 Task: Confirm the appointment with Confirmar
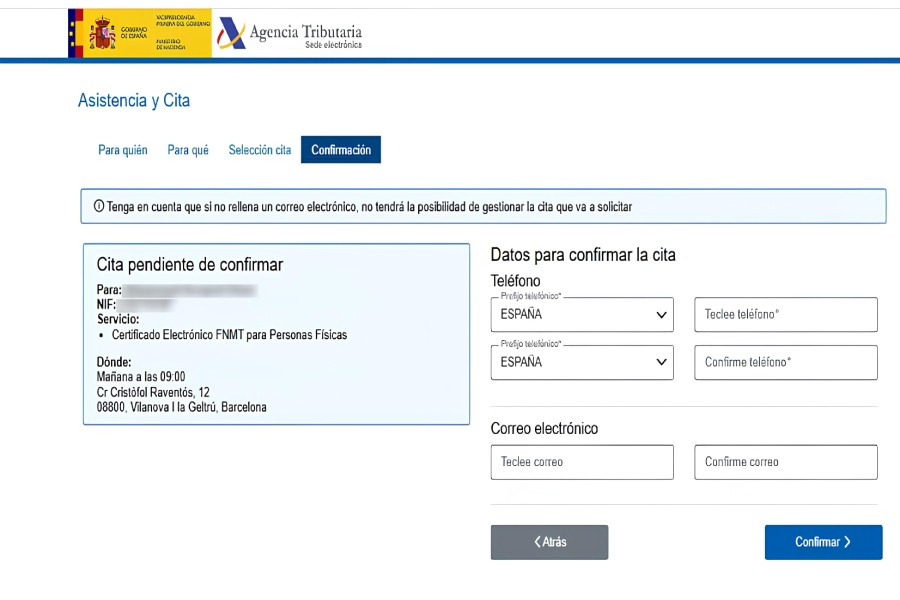824,542
